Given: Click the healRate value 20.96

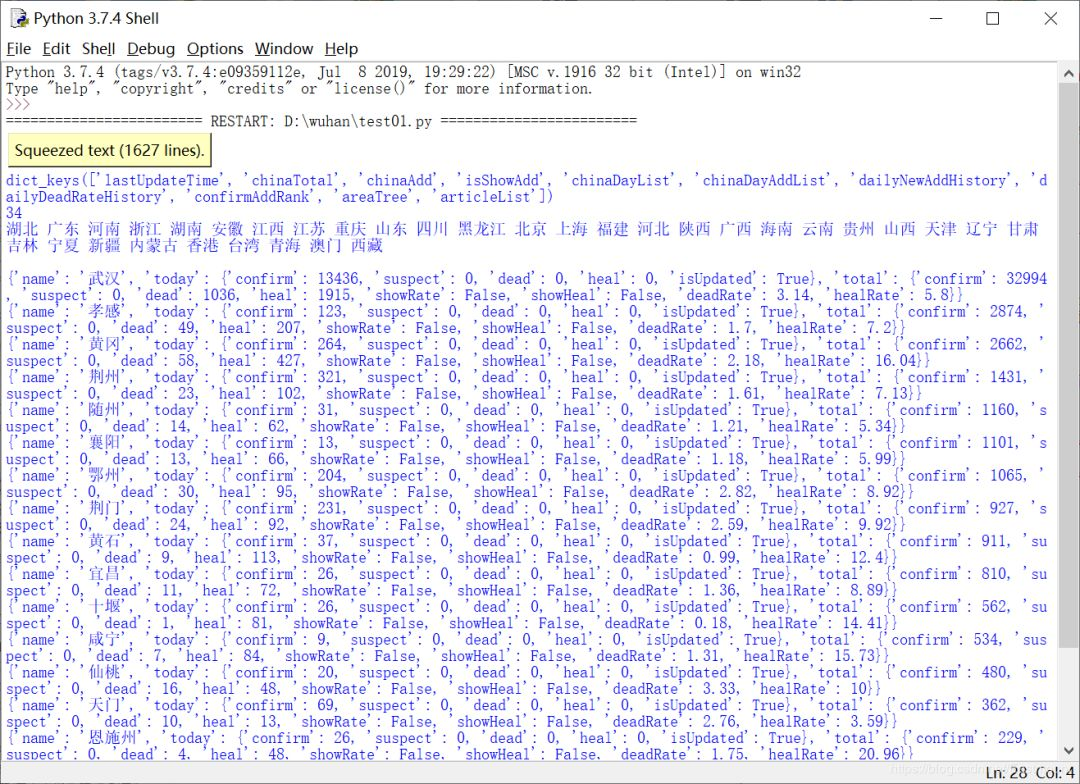Looking at the screenshot, I should [878, 754].
